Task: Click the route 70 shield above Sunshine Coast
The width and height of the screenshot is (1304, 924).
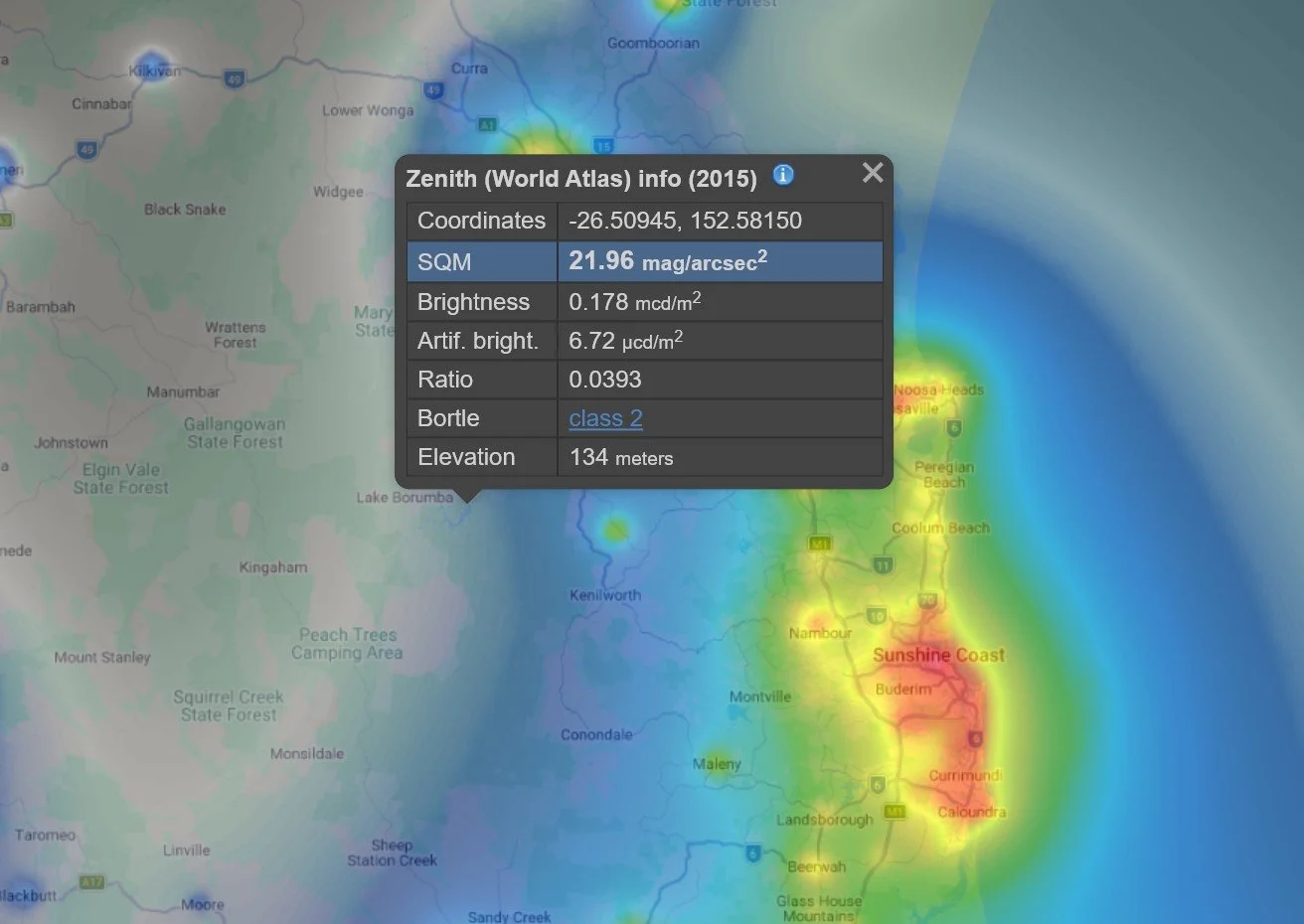Action: coord(926,599)
